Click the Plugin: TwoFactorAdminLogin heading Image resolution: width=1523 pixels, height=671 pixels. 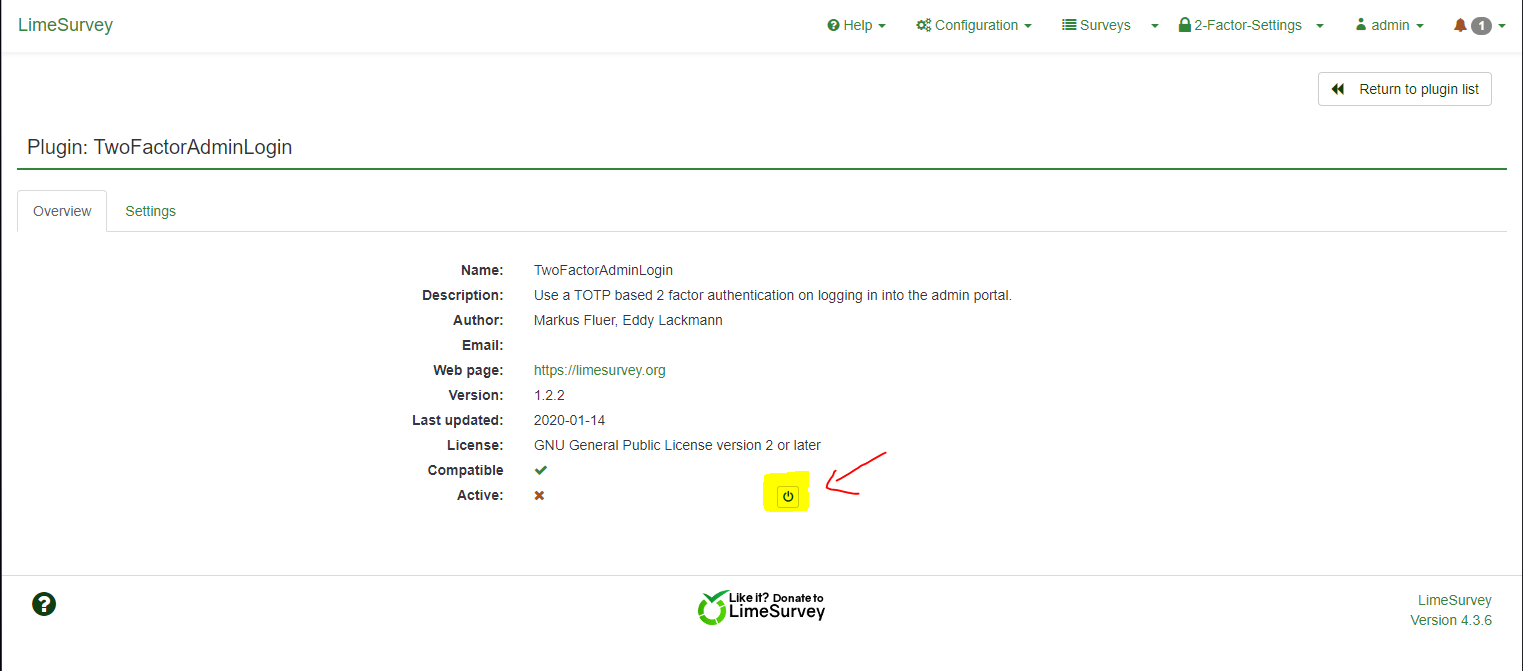pyautogui.click(x=160, y=147)
